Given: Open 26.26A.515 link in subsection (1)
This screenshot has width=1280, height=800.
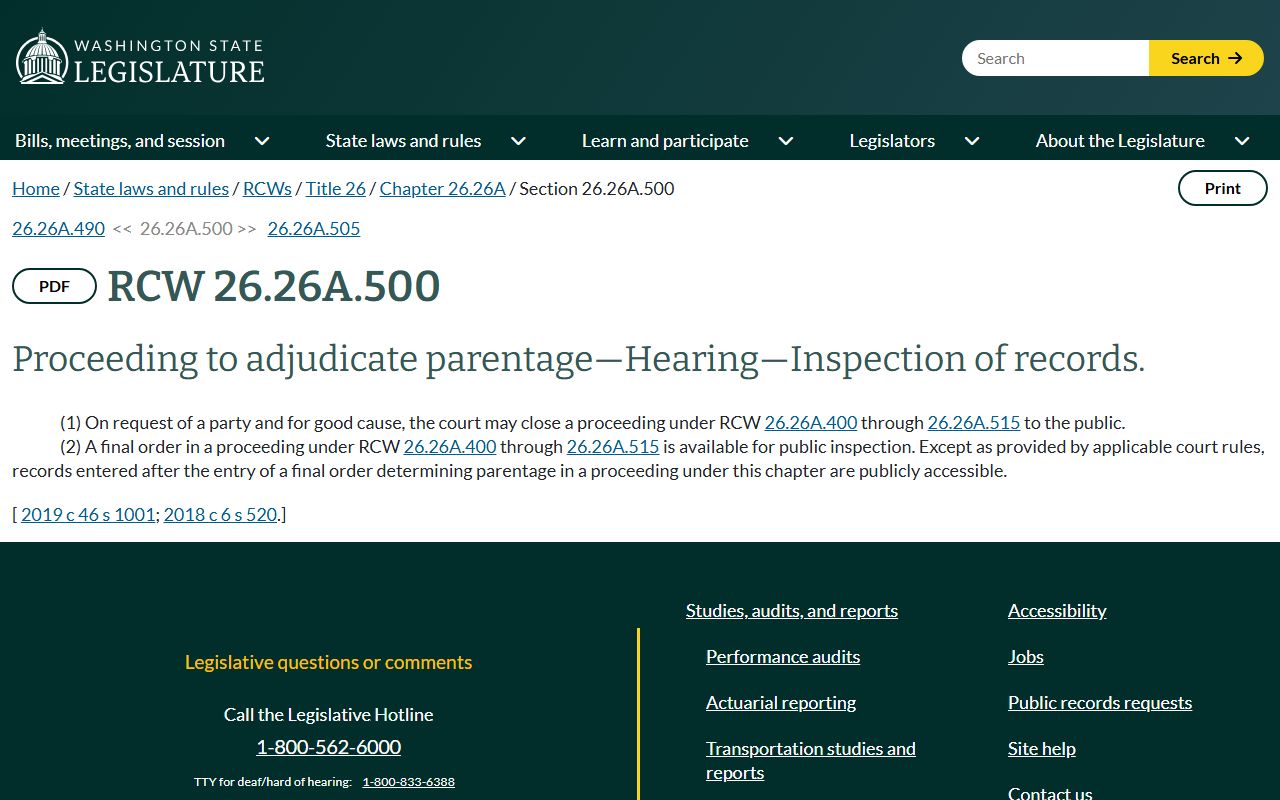Looking at the screenshot, I should pos(974,422).
